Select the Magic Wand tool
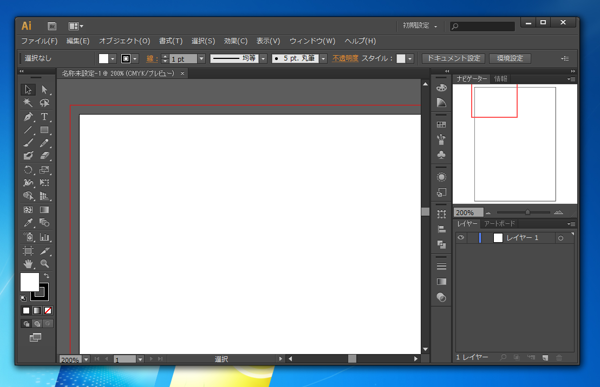 tap(28, 103)
